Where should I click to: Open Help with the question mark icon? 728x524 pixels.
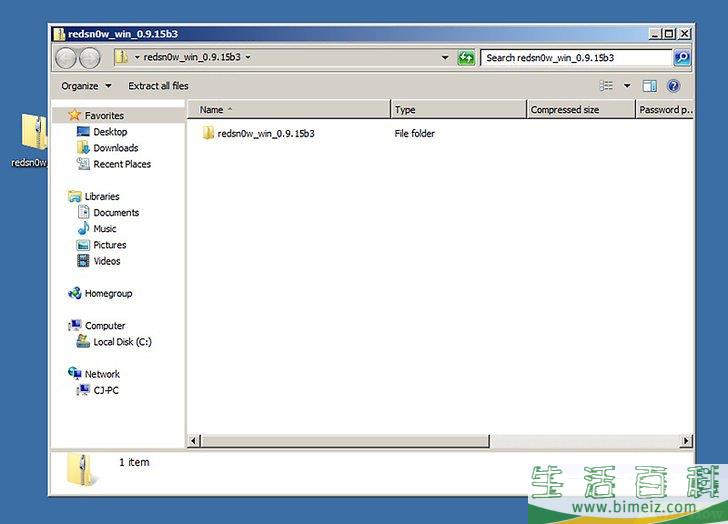673,86
